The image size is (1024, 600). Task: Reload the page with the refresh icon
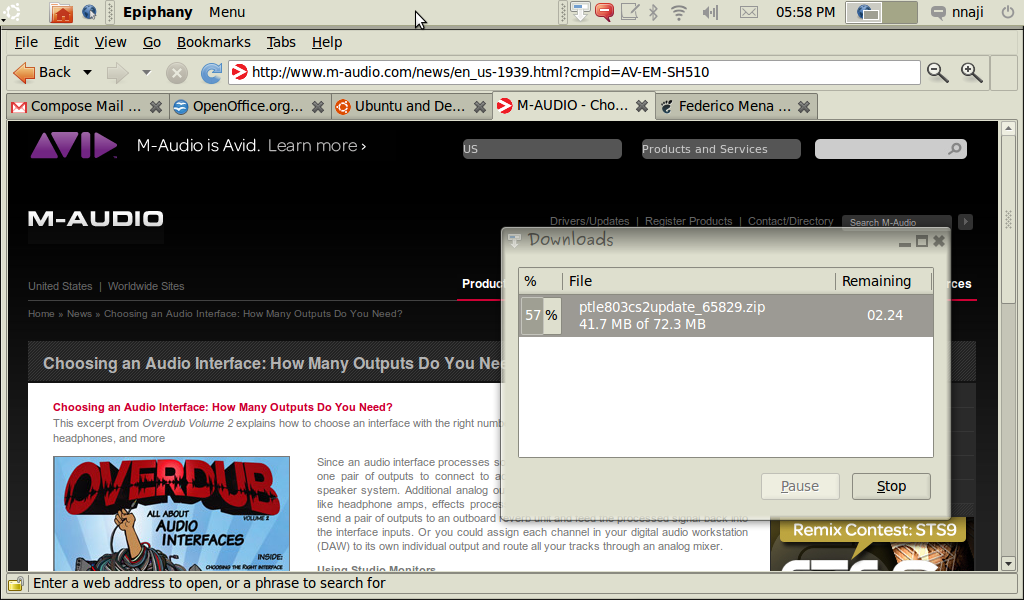(x=211, y=72)
